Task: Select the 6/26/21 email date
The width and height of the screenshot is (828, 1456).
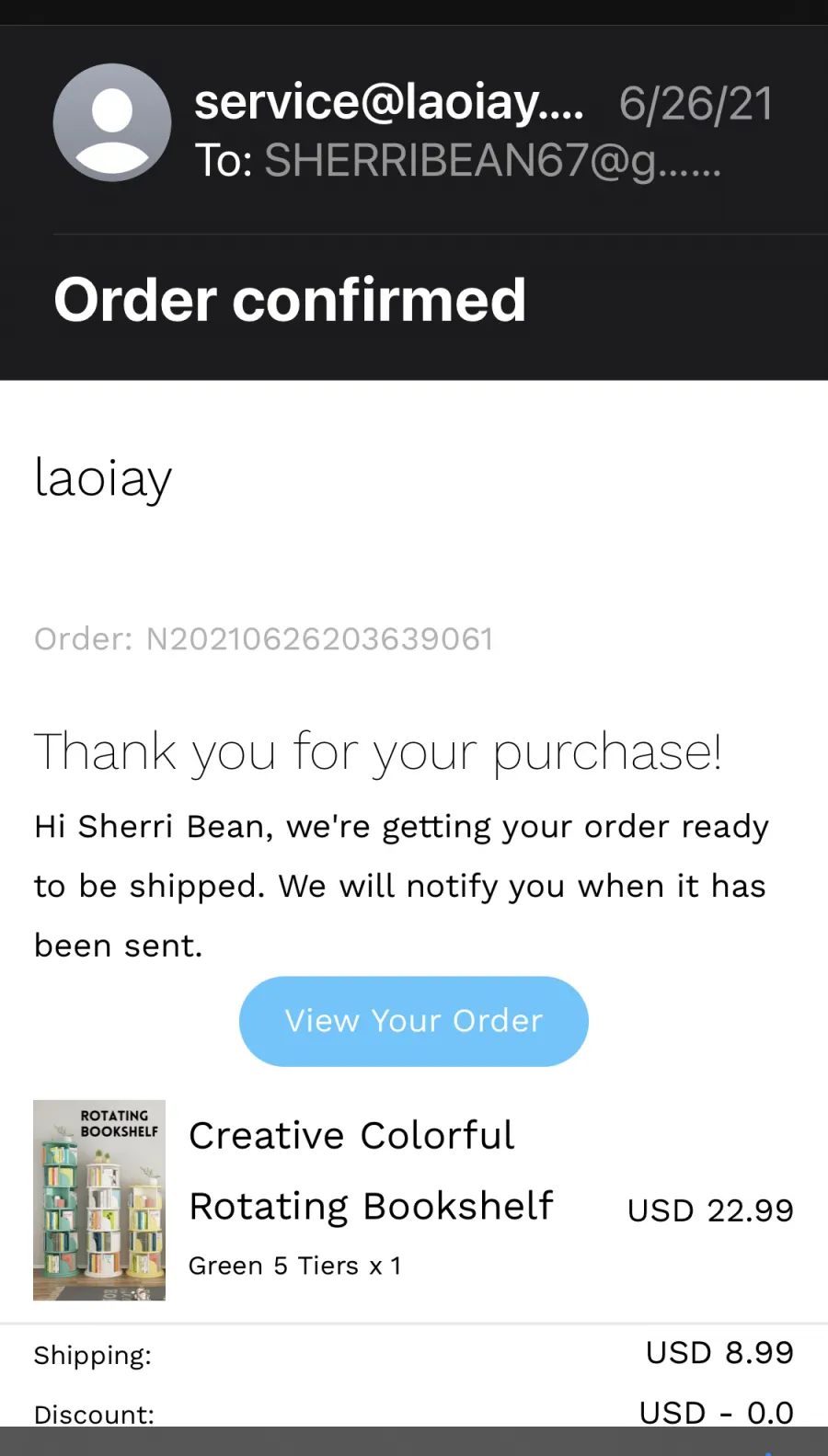Action: pos(696,103)
